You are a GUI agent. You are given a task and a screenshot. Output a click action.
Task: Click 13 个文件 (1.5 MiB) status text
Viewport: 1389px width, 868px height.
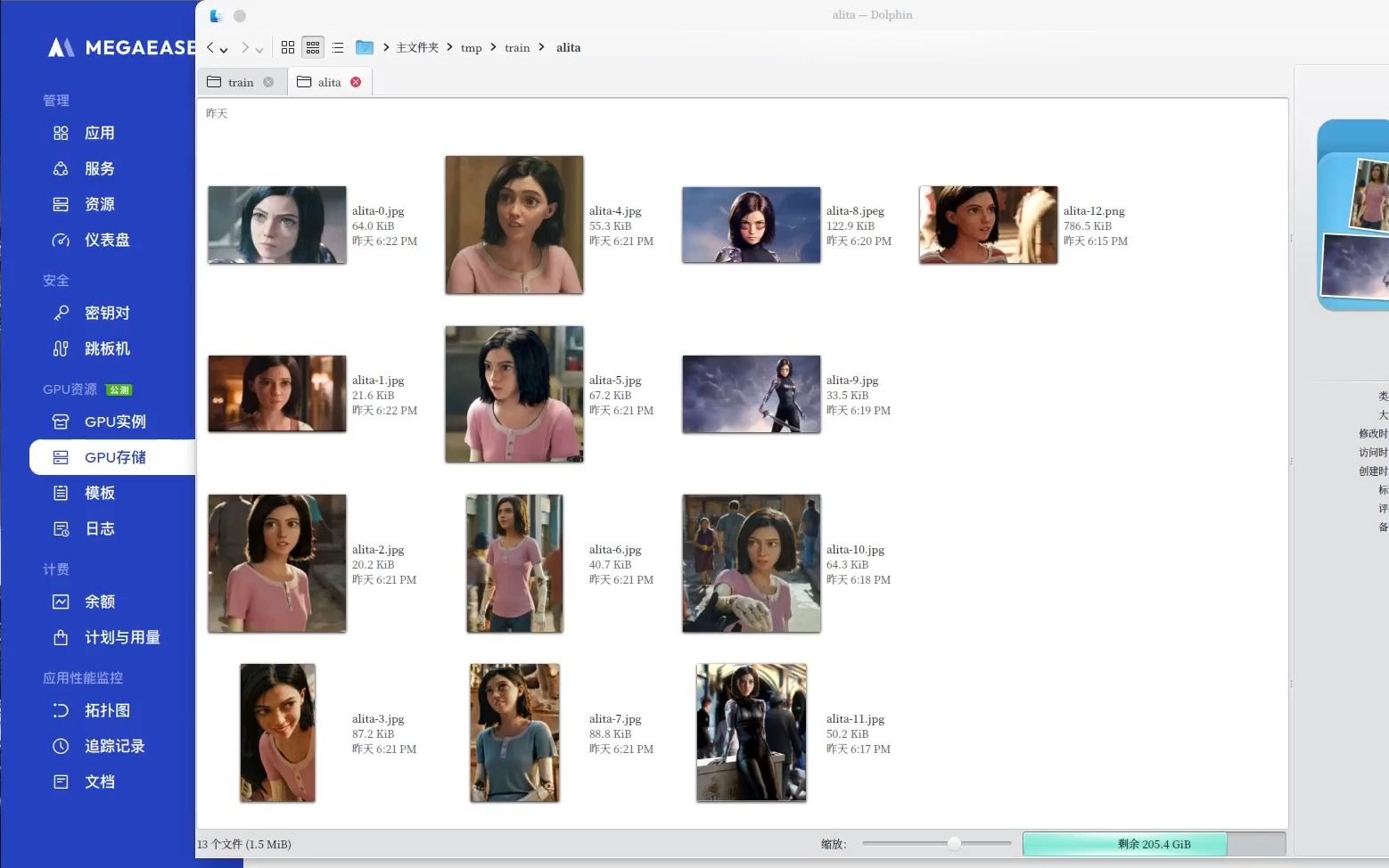tap(244, 844)
